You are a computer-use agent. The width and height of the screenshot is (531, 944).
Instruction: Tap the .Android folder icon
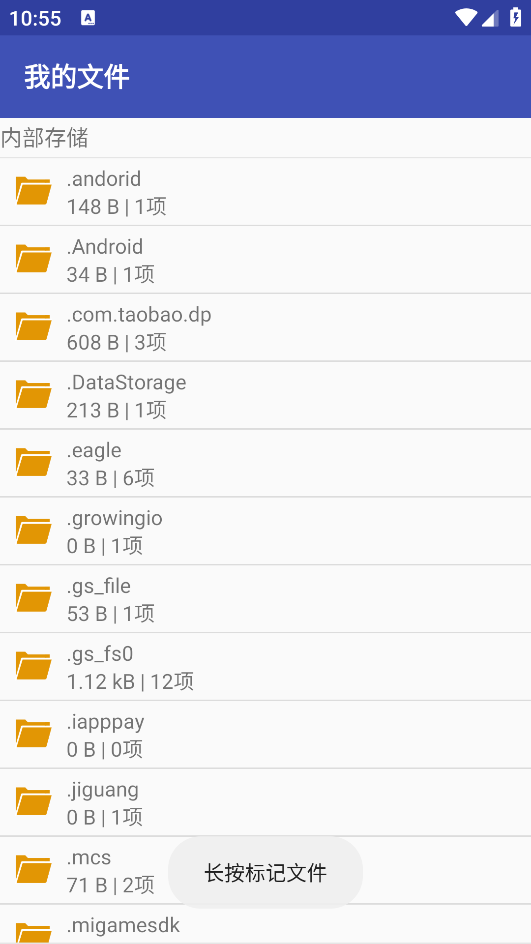coord(33,259)
